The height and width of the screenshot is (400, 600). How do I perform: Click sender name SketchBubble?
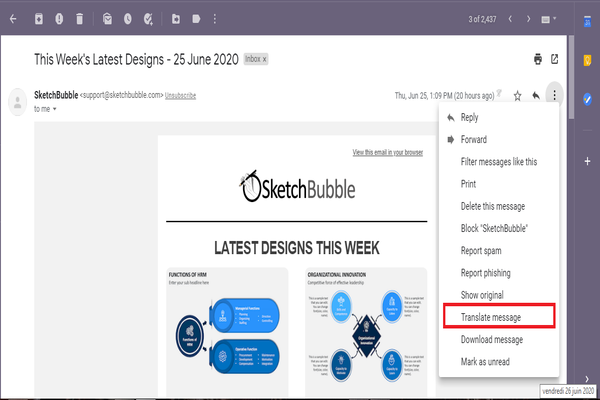click(x=56, y=95)
